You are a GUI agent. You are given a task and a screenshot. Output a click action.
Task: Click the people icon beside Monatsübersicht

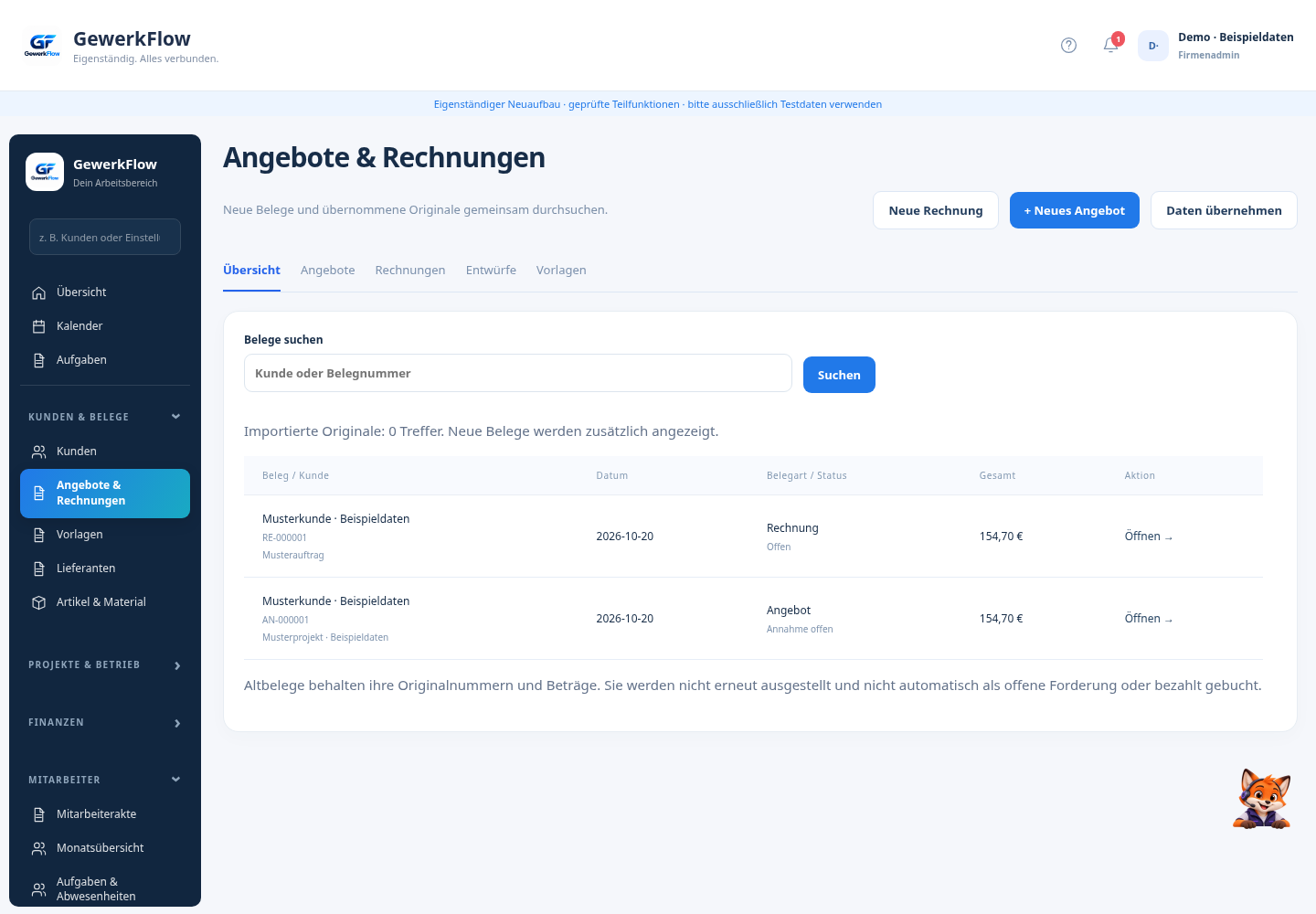tap(38, 848)
